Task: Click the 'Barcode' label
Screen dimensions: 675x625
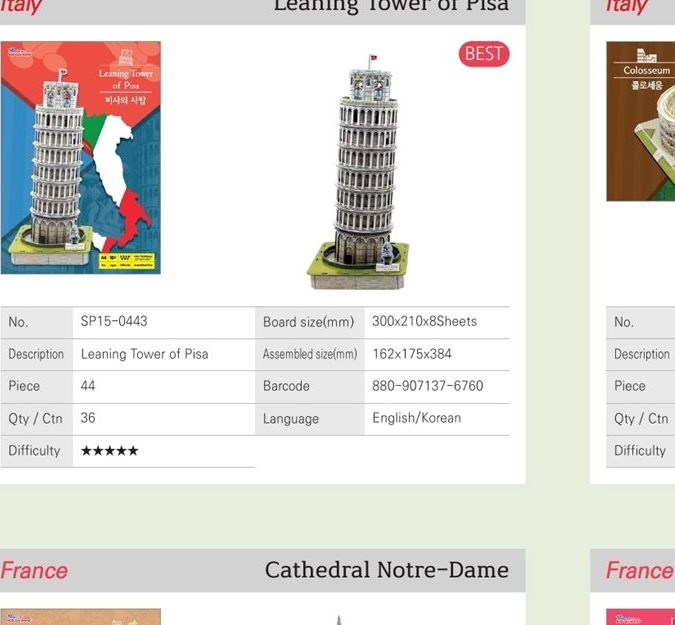Action: pos(286,386)
